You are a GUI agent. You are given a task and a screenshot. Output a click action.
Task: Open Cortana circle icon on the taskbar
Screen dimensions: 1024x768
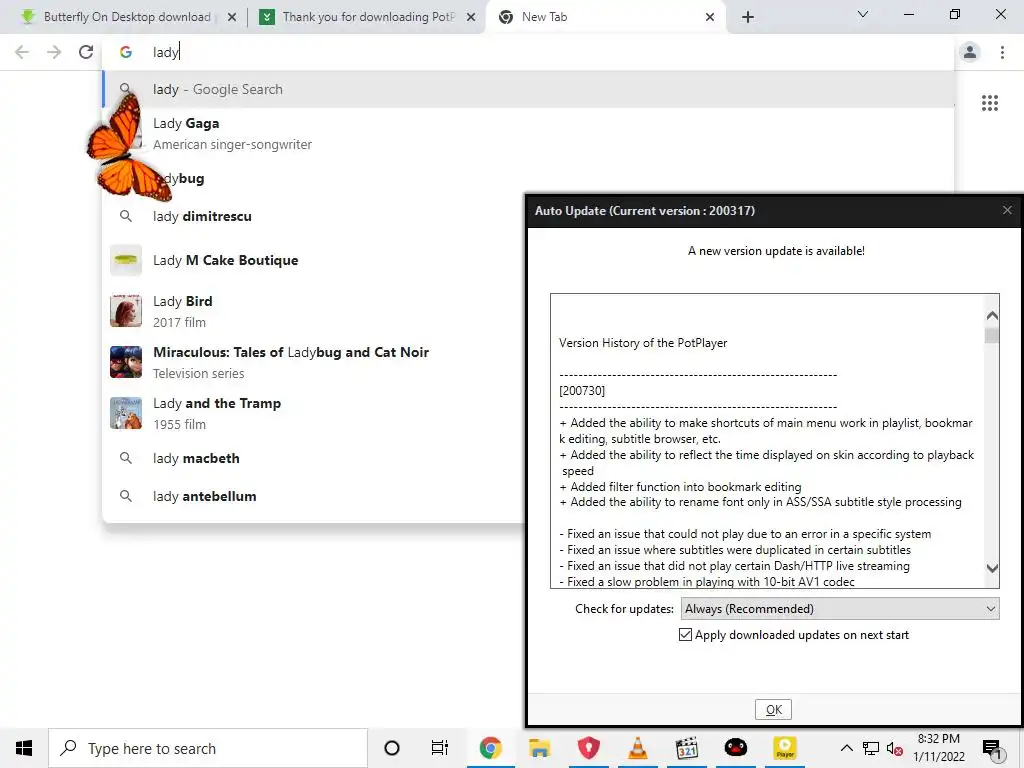(x=392, y=748)
